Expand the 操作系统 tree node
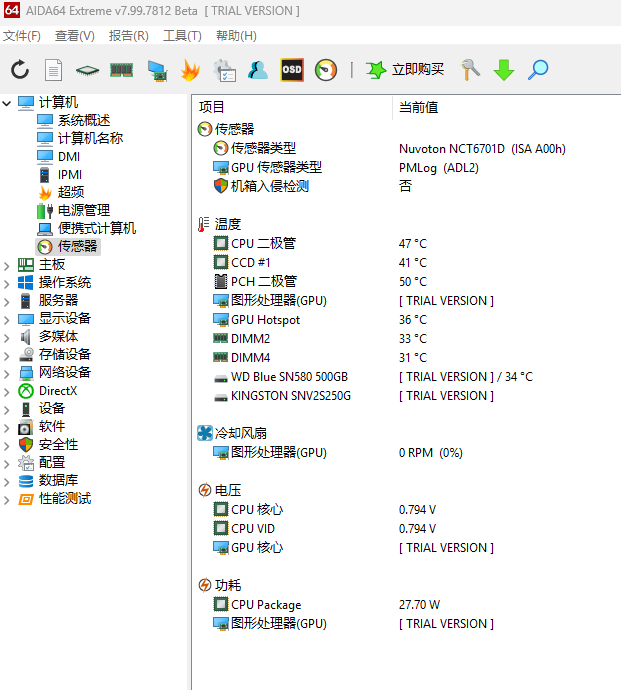Viewport: 621px width, 690px height. [7, 284]
